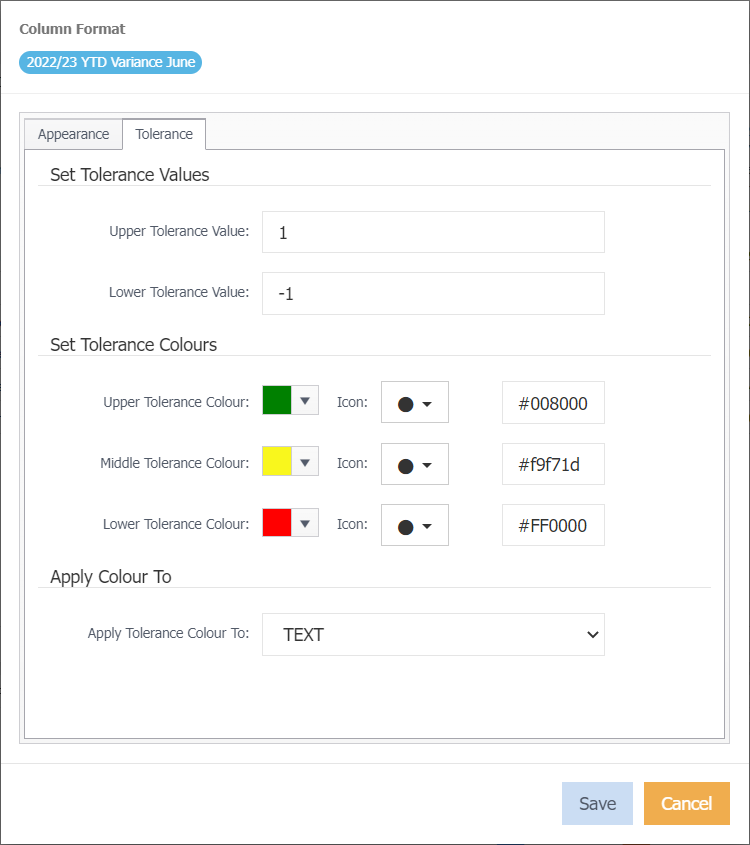Edit the #008000 hex colour field
Viewport: 750px width, 845px height.
pyautogui.click(x=553, y=404)
